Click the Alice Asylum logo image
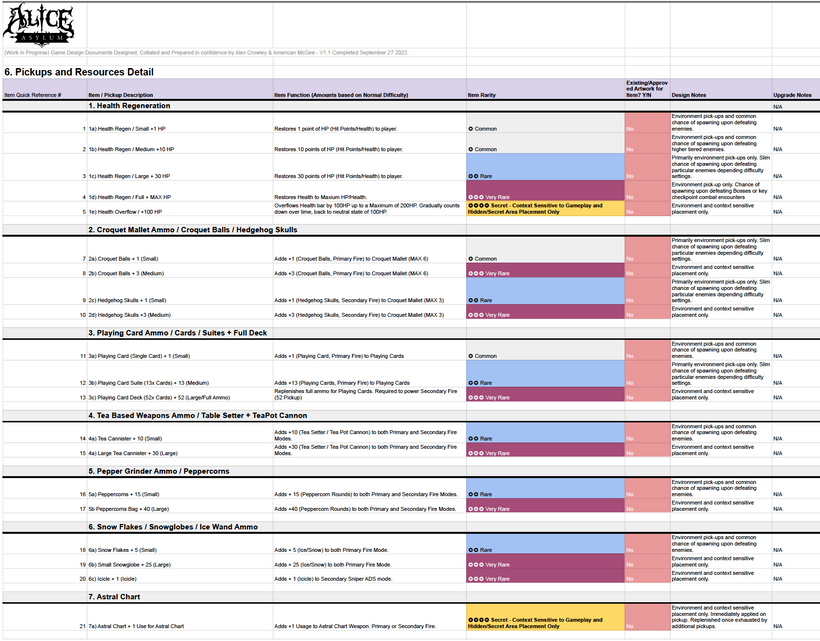Screen dimensions: 820x641 (39, 25)
